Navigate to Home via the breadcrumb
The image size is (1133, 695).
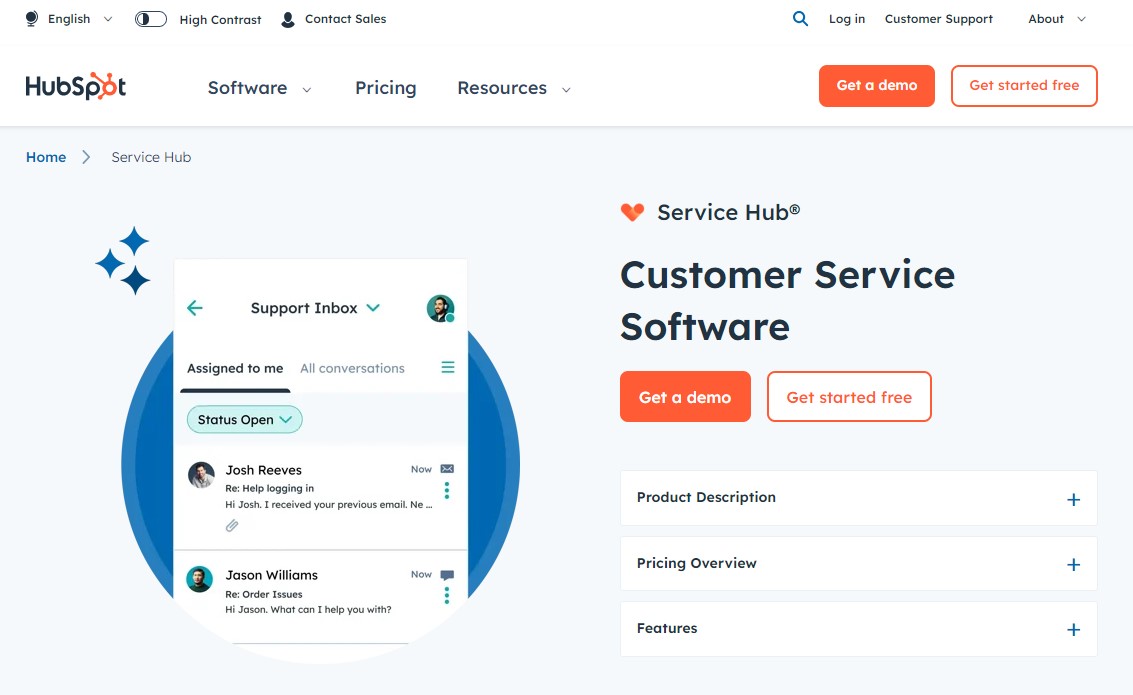tap(46, 157)
